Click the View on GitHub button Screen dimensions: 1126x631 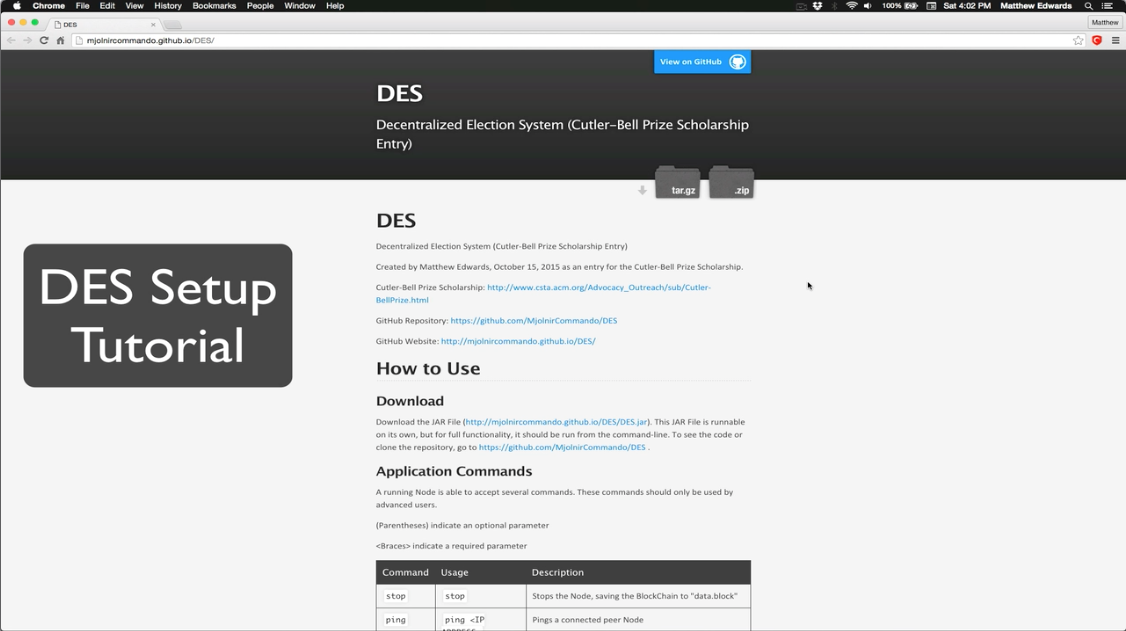point(702,61)
